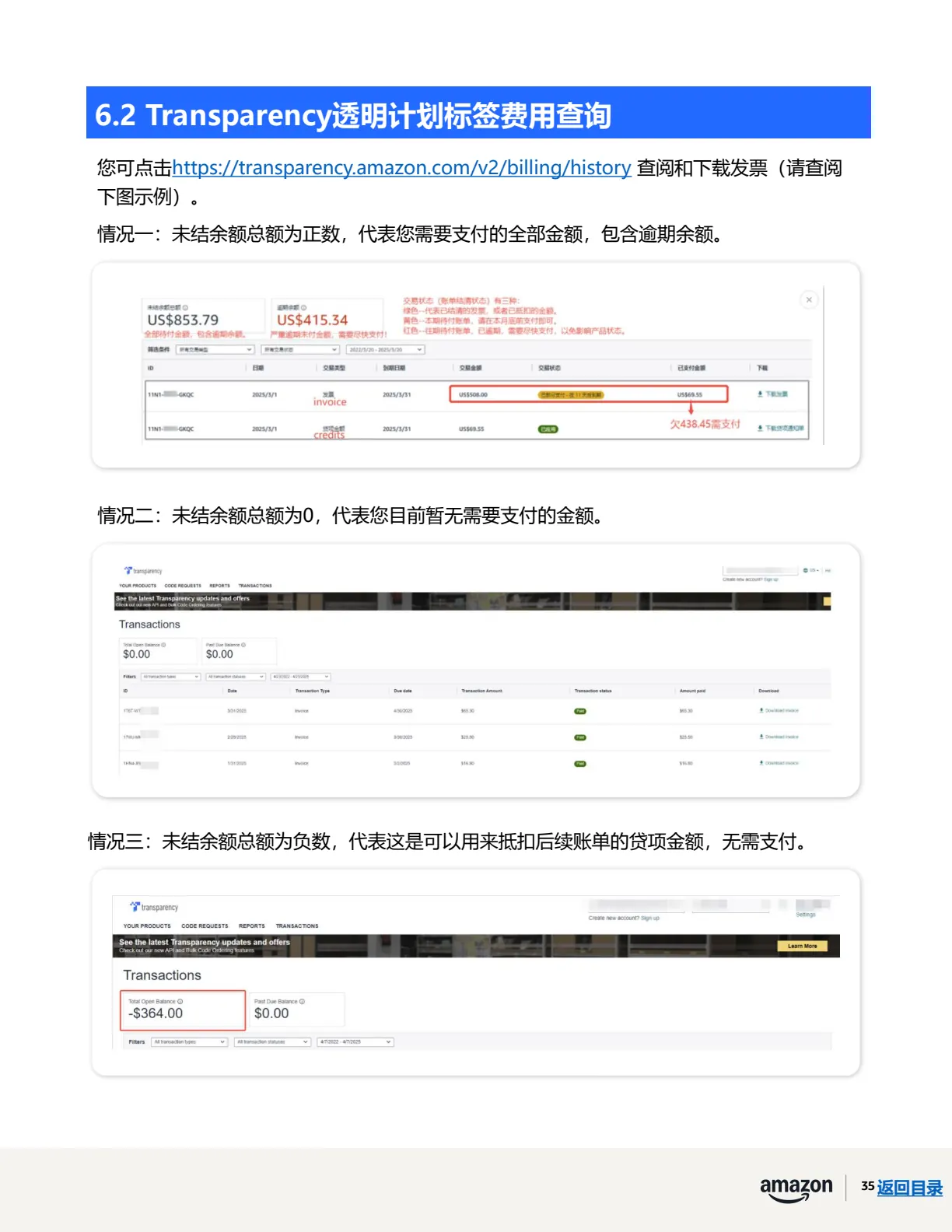
Task: Open YOUR PRODUCTS menu in the third screenshot
Action: point(147,926)
